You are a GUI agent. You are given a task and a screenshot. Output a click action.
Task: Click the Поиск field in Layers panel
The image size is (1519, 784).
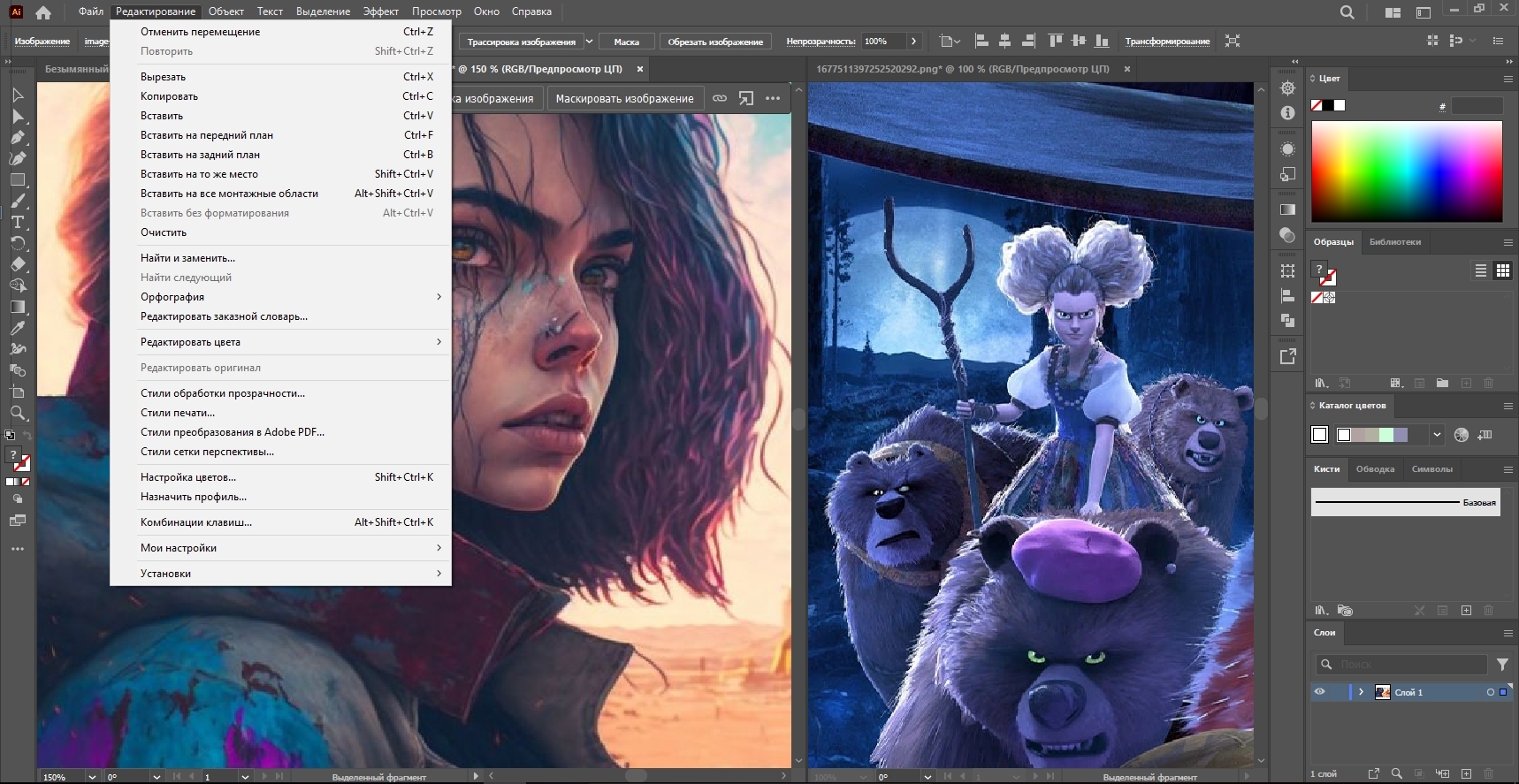pyautogui.click(x=1397, y=664)
